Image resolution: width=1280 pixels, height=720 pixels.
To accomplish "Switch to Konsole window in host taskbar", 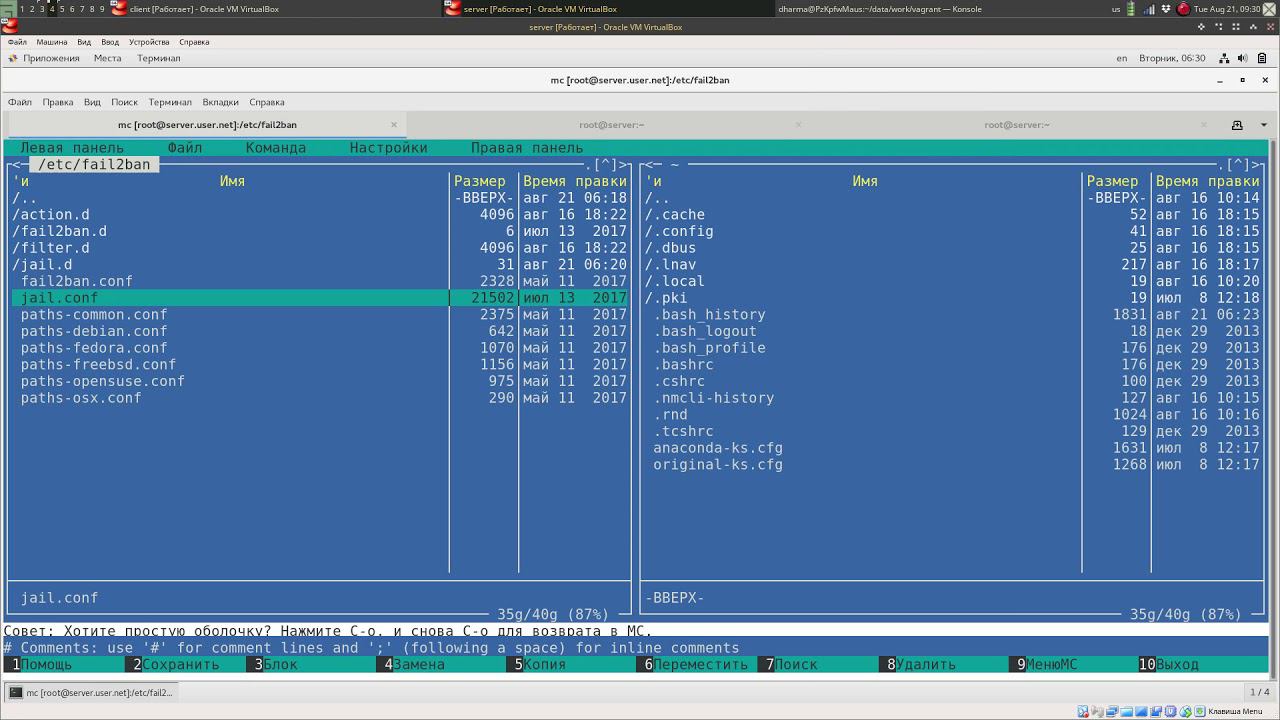I will (x=881, y=9).
